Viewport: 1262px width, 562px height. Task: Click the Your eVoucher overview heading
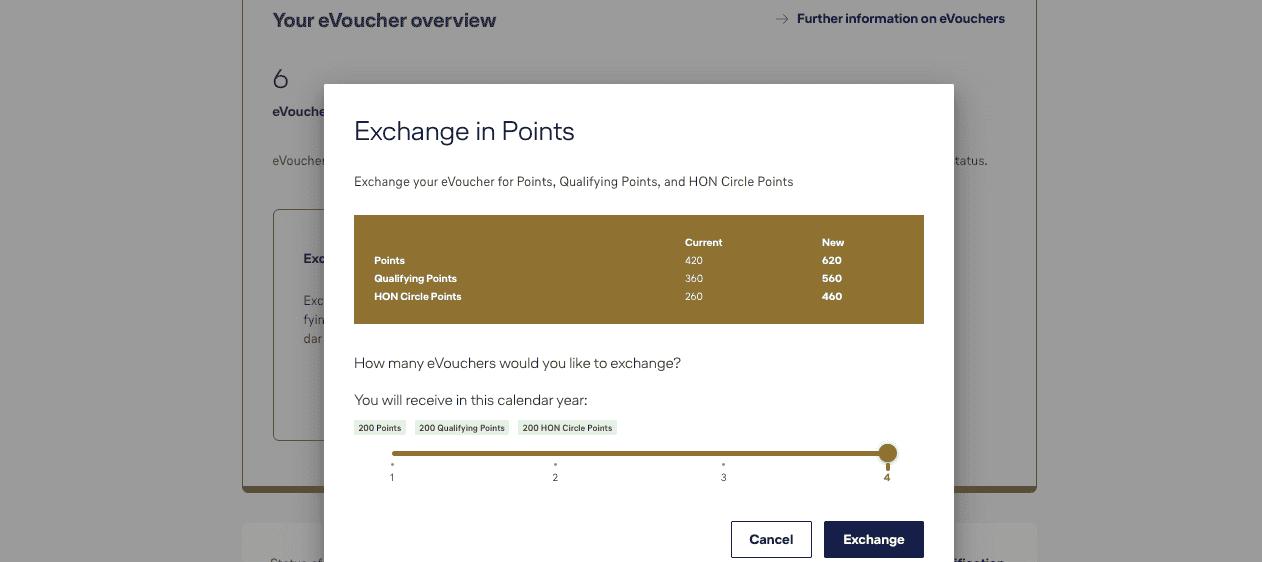click(x=384, y=20)
